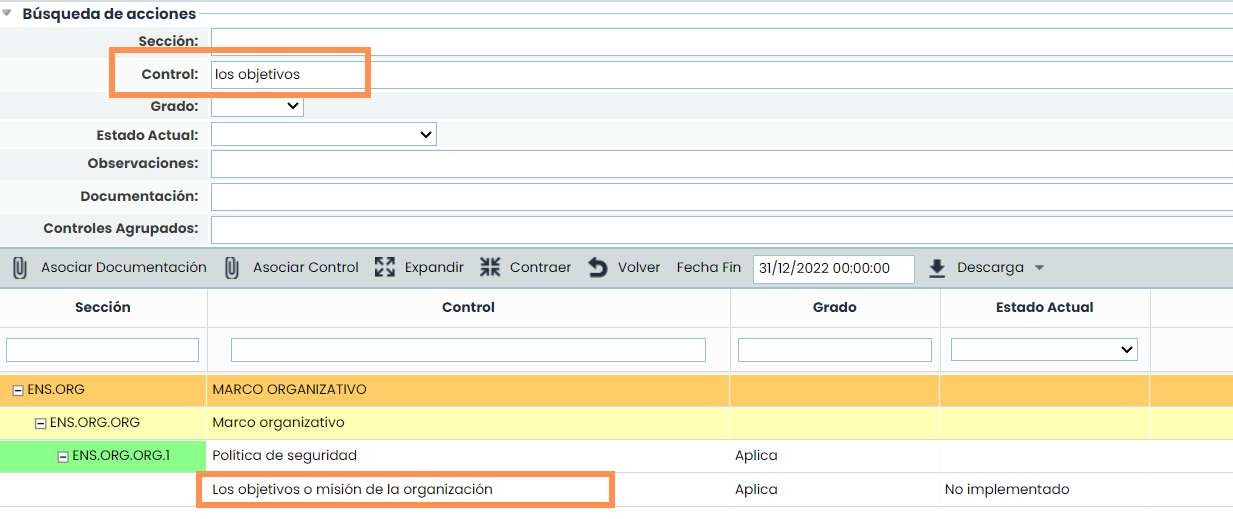Screen dimensions: 1233x519
Task: Click the Descarga download icon
Action: tap(937, 268)
